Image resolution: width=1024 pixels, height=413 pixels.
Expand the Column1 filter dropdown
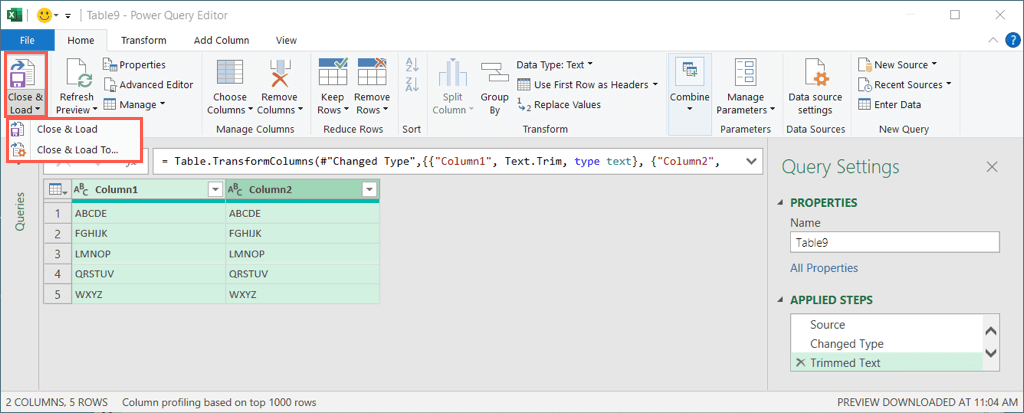click(x=214, y=190)
